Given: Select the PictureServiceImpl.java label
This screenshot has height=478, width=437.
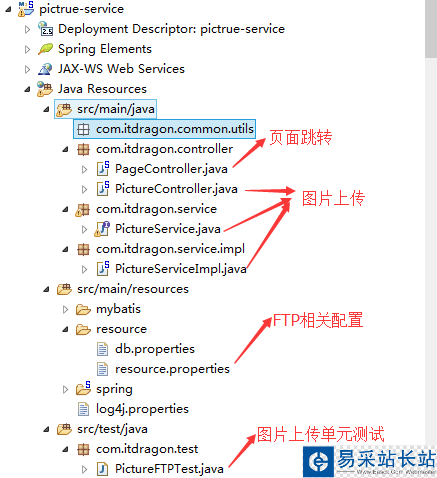Looking at the screenshot, I should coord(181,269).
